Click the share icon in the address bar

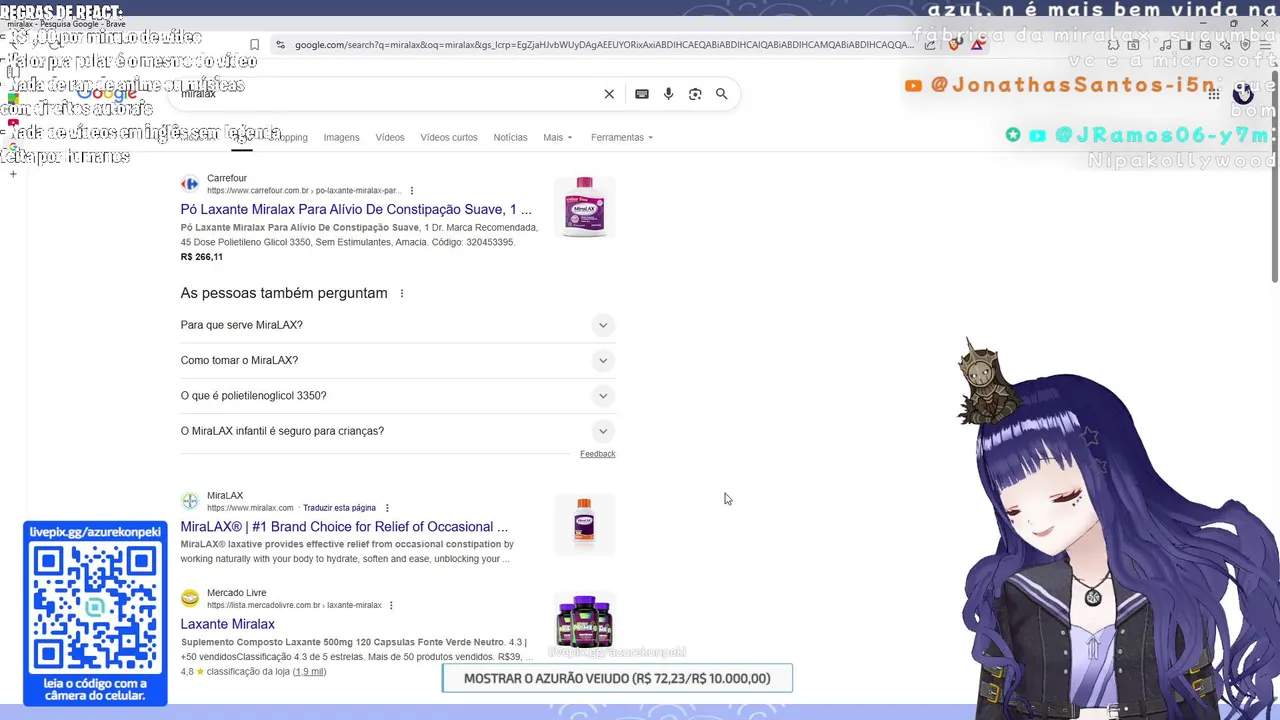point(930,45)
